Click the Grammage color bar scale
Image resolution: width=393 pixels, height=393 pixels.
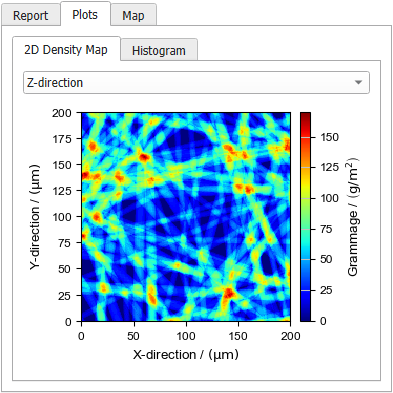(x=305, y=217)
